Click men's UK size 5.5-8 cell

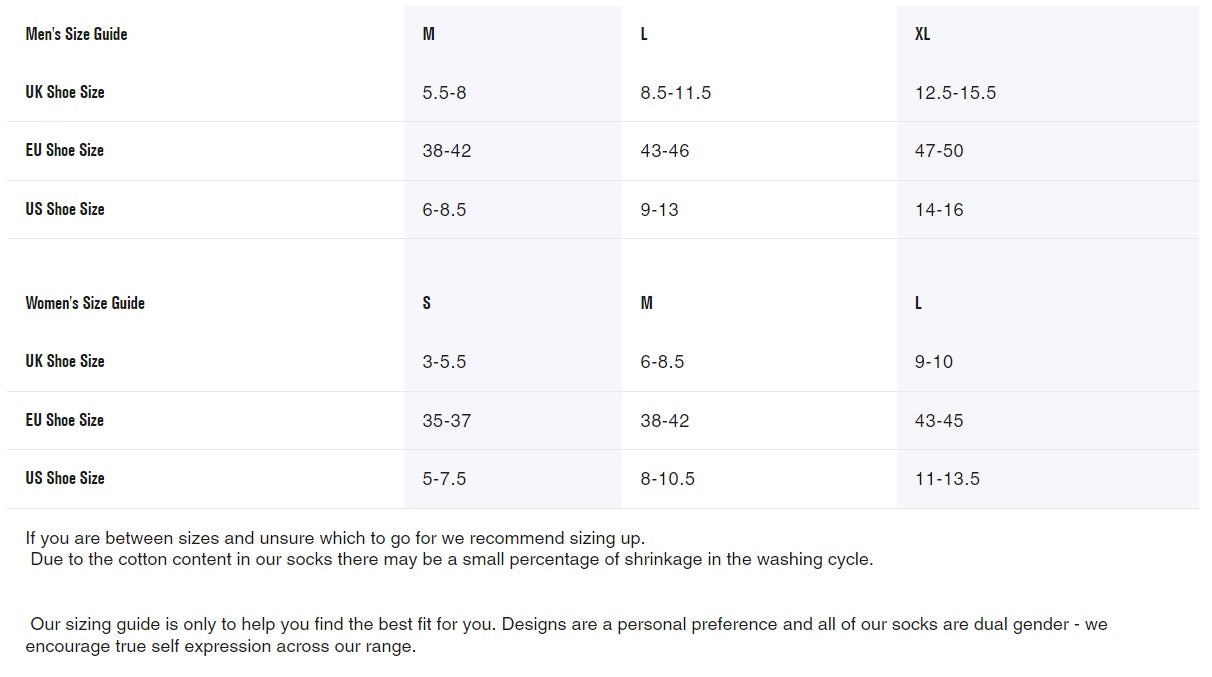coord(444,93)
